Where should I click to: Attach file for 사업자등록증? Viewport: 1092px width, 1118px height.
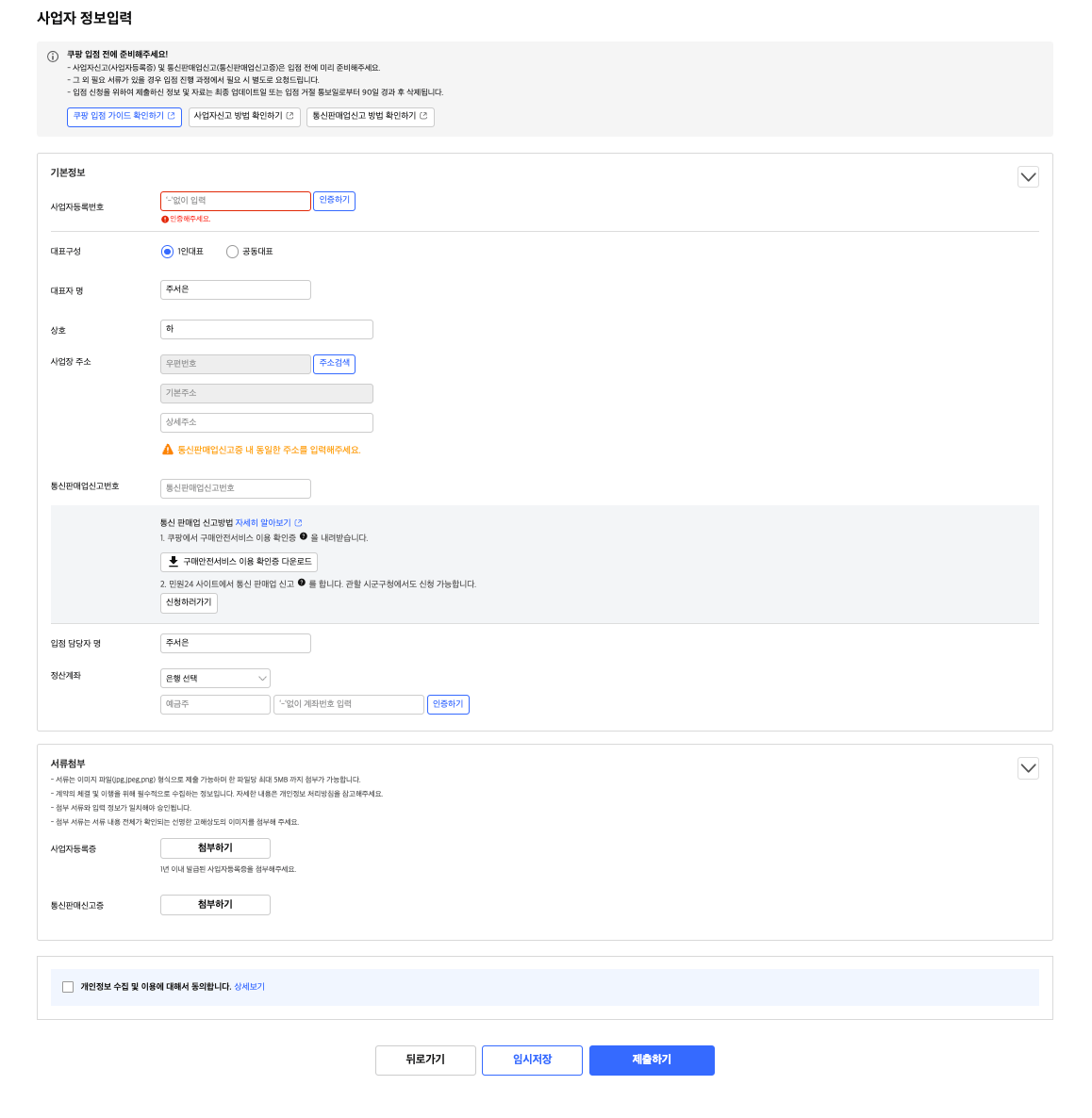215,848
